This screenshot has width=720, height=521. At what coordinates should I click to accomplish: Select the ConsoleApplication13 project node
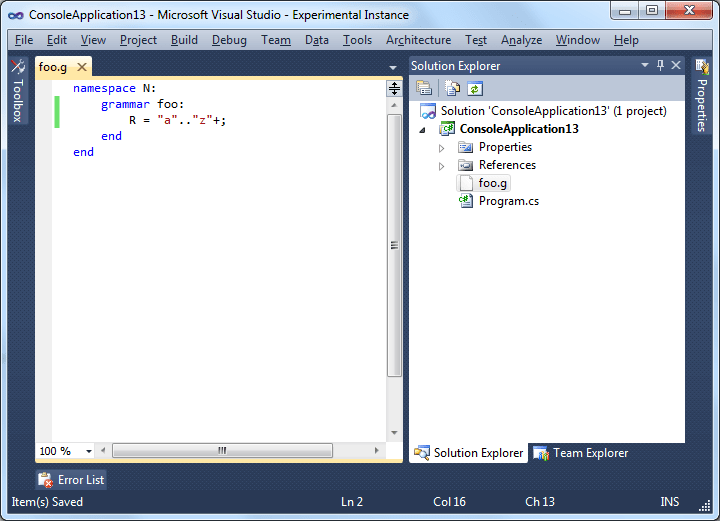point(519,129)
